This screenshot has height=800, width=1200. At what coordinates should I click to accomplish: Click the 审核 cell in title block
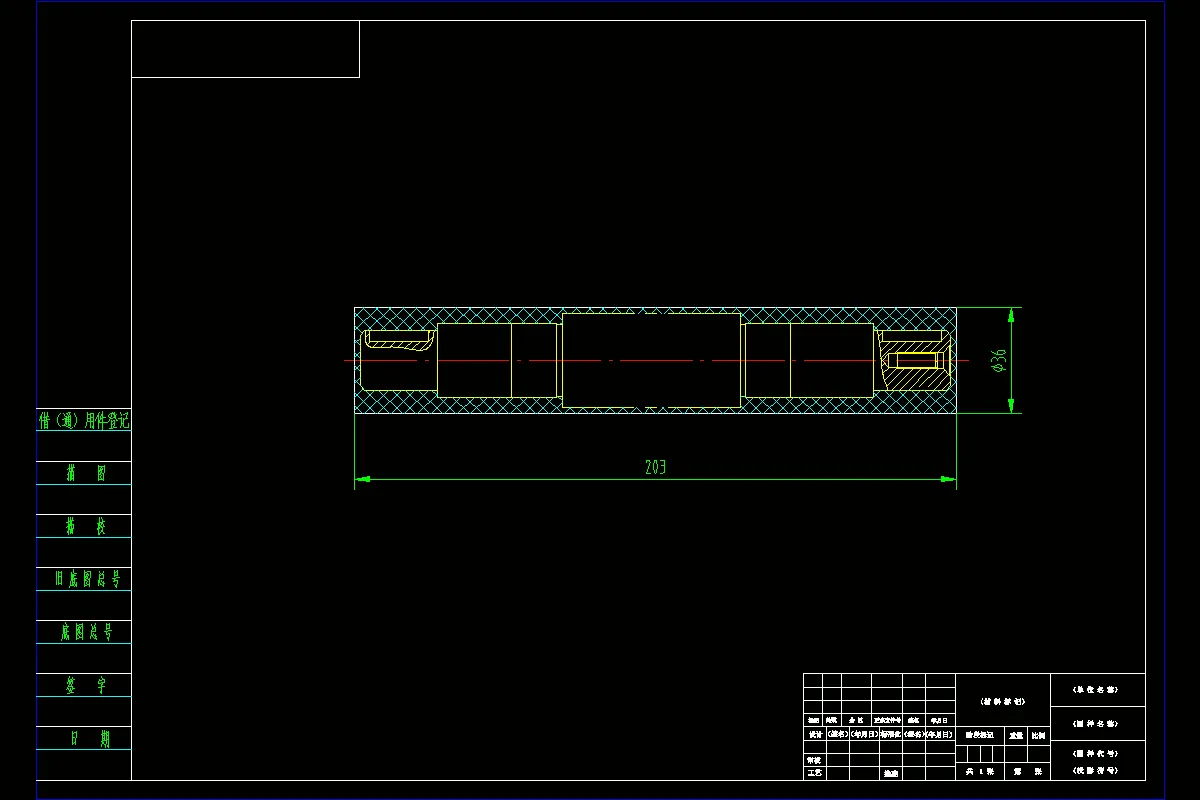click(815, 760)
